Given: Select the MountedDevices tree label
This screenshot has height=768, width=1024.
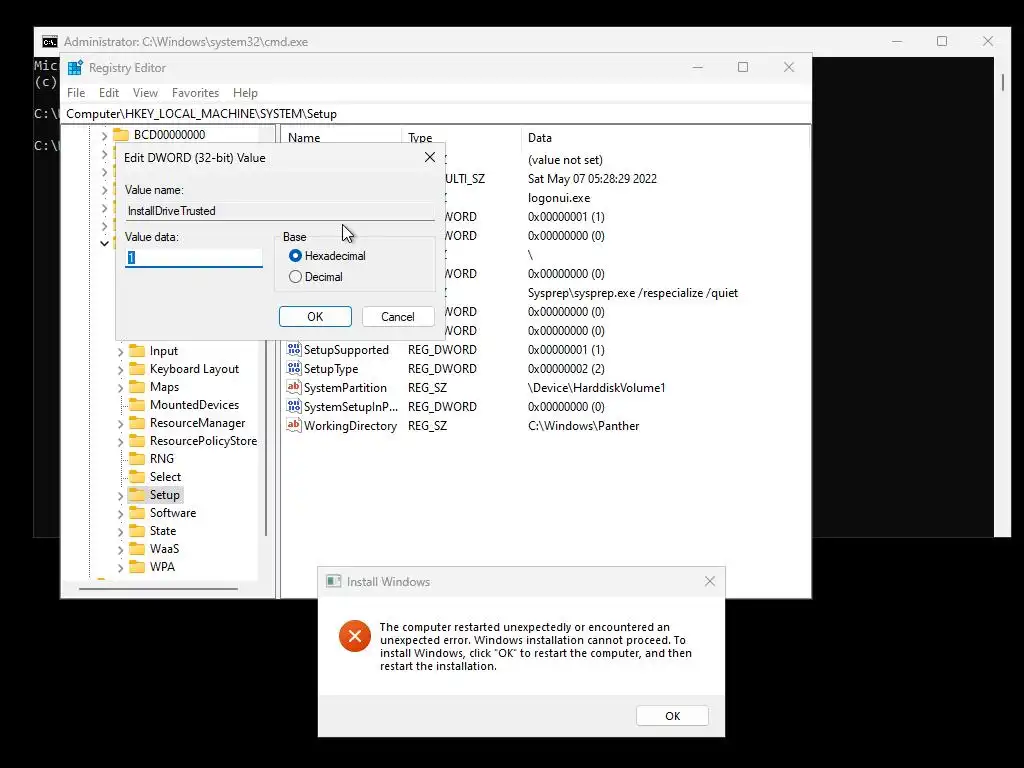Looking at the screenshot, I should (x=195, y=405).
